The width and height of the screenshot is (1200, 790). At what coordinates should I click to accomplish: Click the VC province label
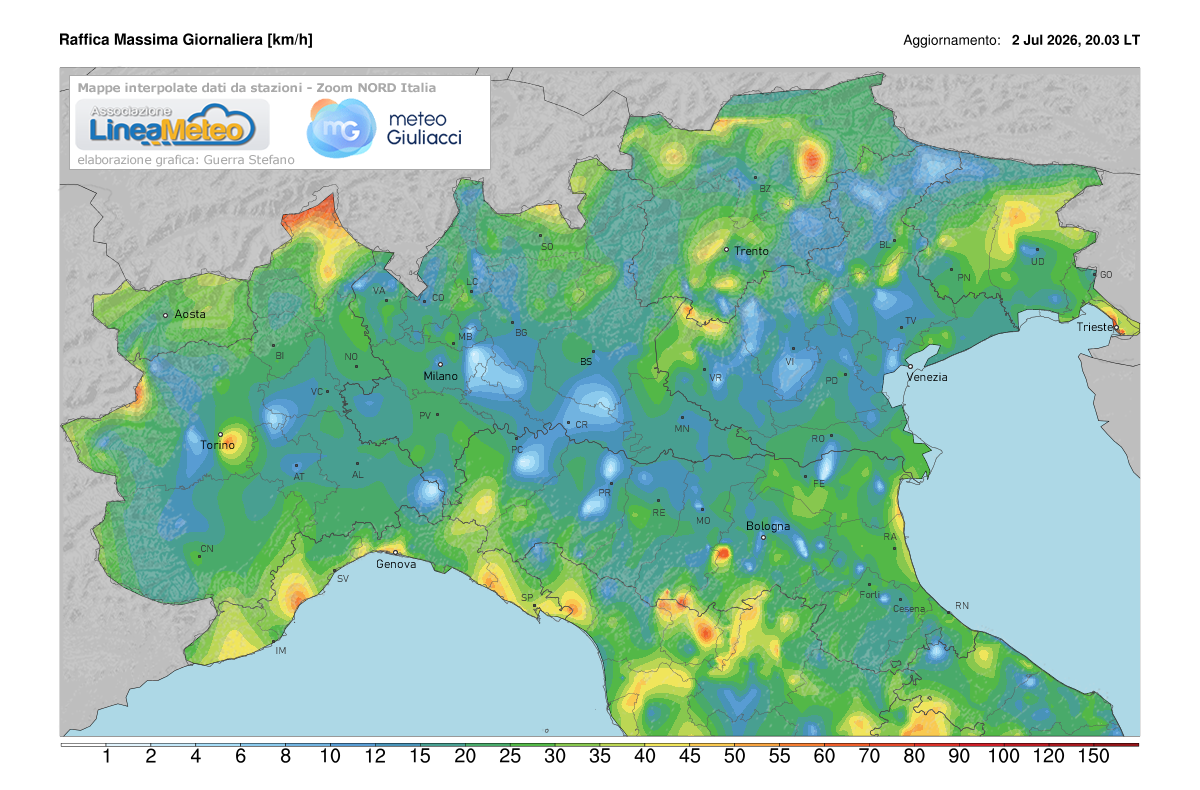(x=317, y=392)
